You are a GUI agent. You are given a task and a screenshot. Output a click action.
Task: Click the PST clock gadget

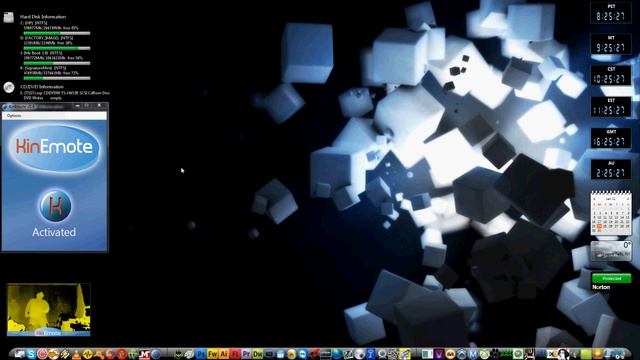point(611,13)
